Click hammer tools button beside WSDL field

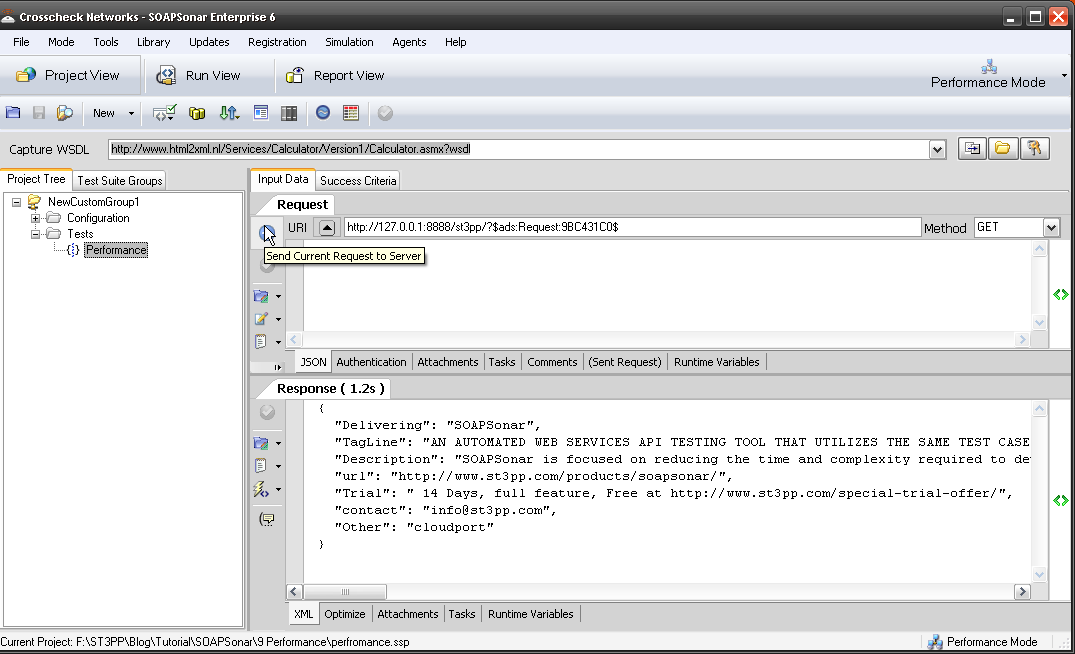click(x=1035, y=148)
